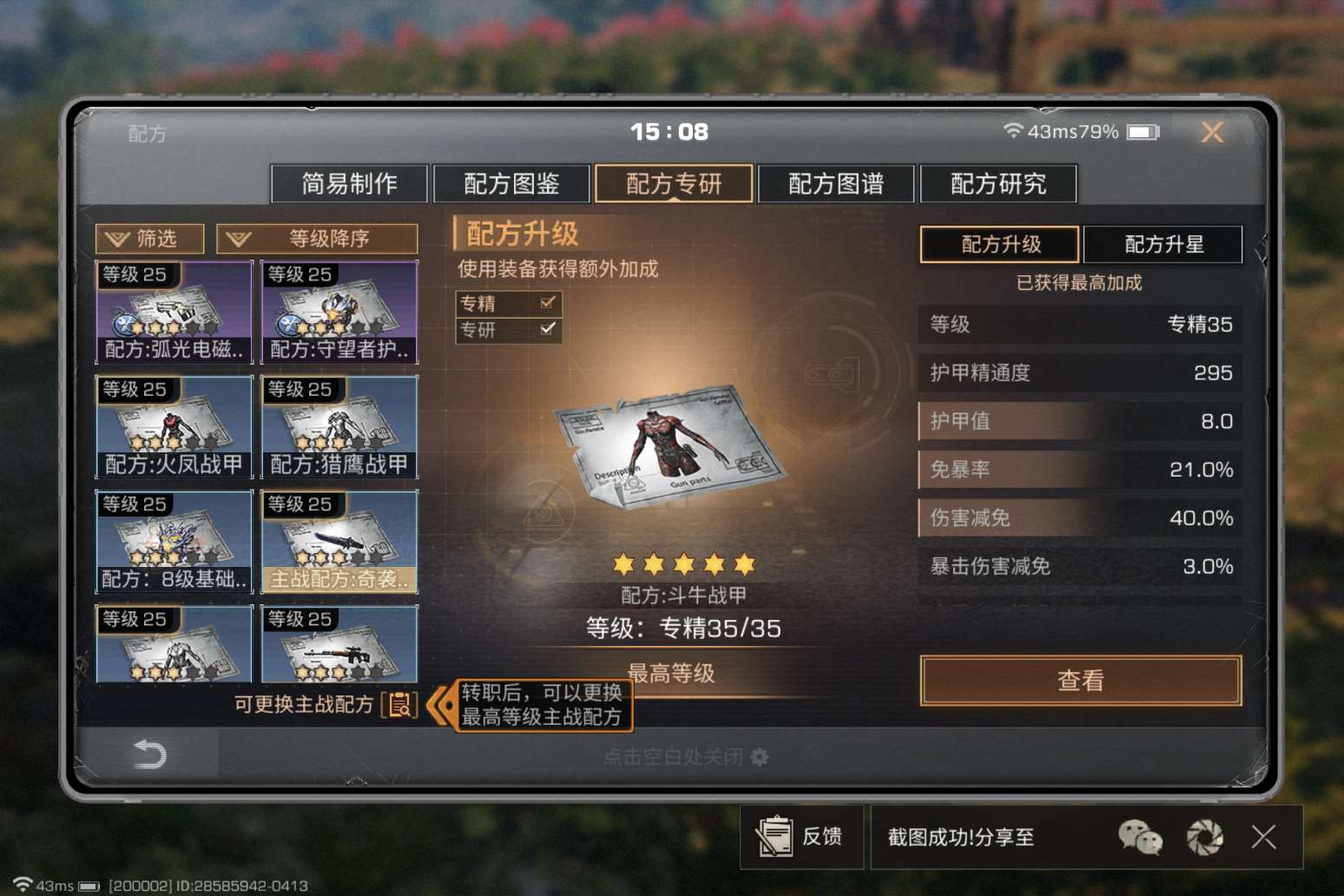This screenshot has height=896, width=1344.
Task: Open the main recipe swap icon
Action: 400,705
